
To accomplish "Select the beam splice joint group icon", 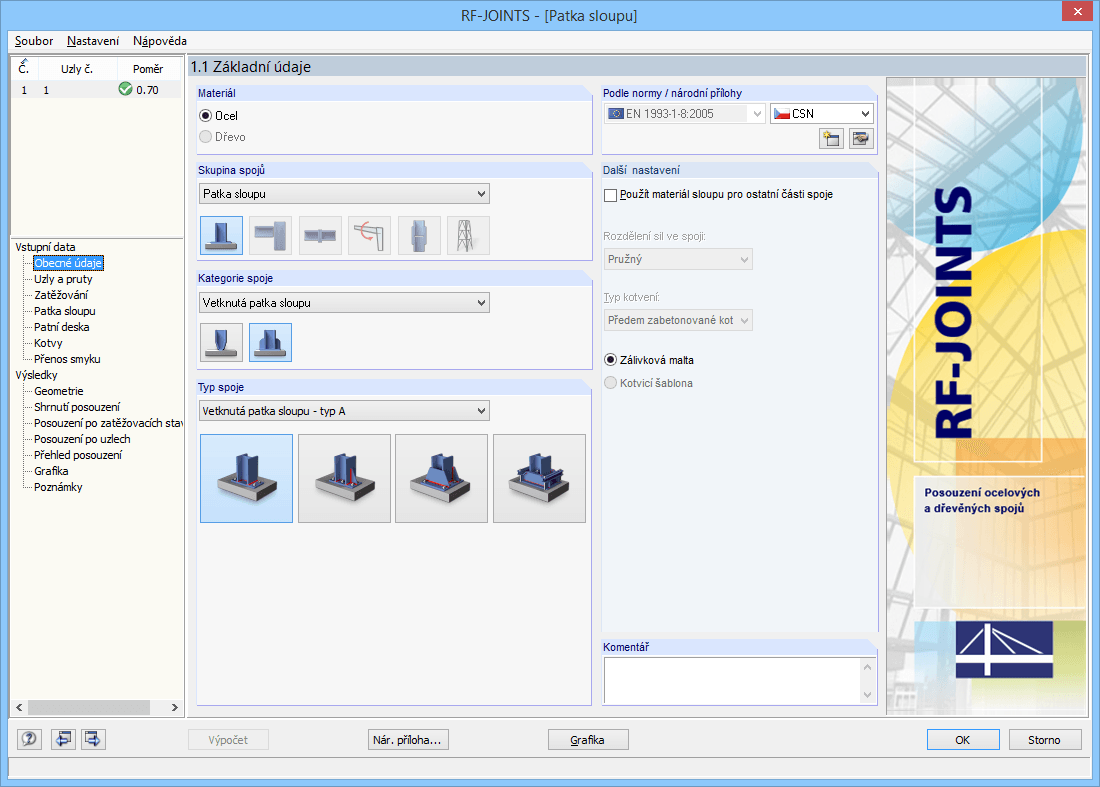I will coord(320,235).
